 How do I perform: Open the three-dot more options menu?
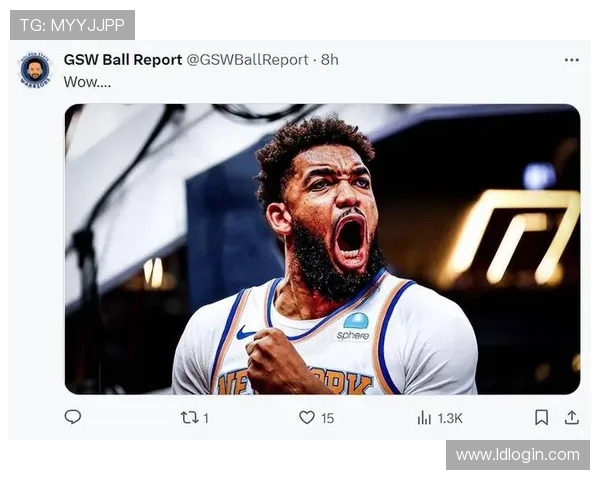(x=571, y=60)
